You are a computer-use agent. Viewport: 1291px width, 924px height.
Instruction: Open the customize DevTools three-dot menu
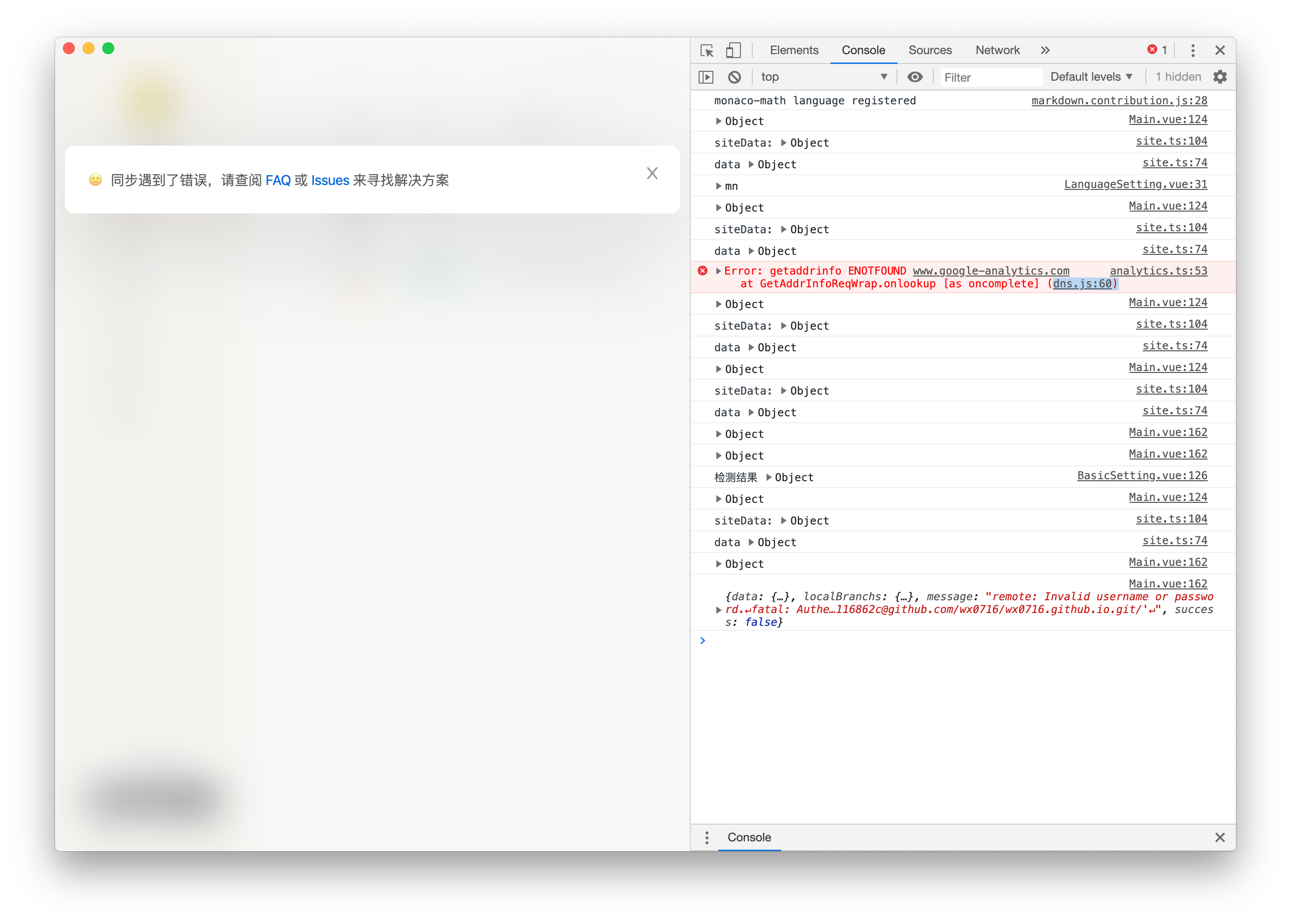[1193, 50]
